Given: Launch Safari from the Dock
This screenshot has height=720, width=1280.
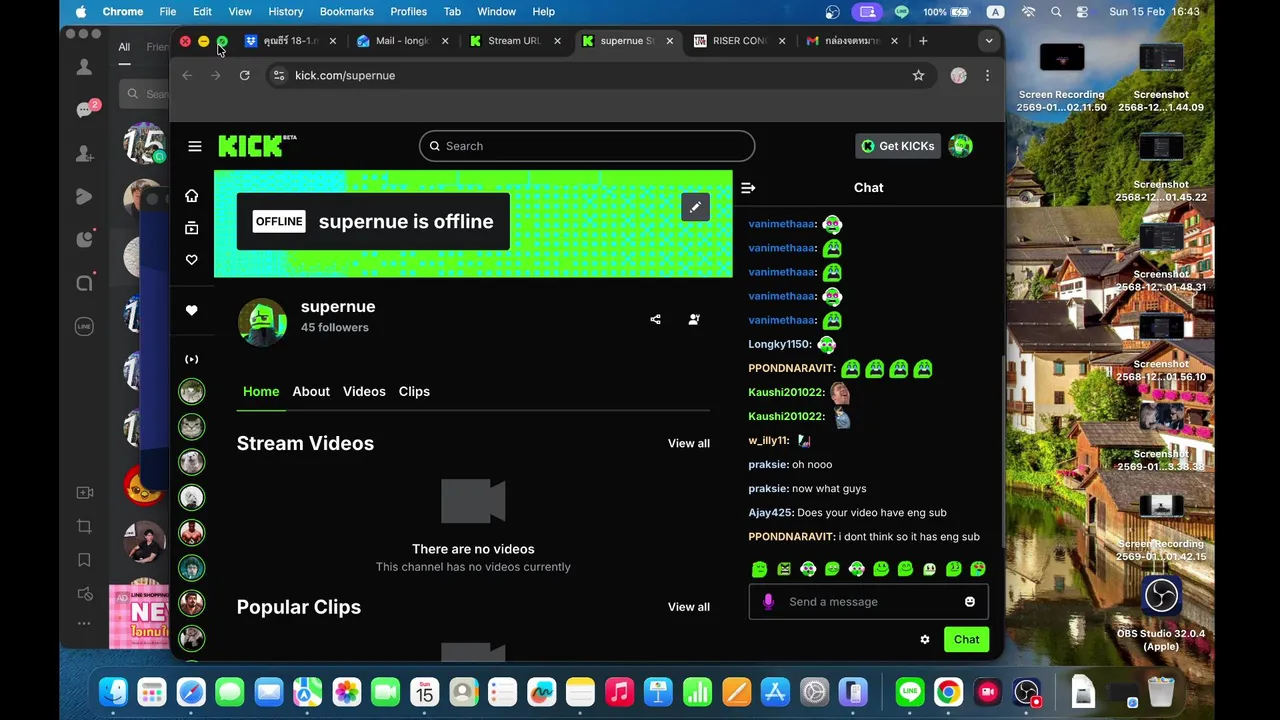Looking at the screenshot, I should pyautogui.click(x=191, y=692).
